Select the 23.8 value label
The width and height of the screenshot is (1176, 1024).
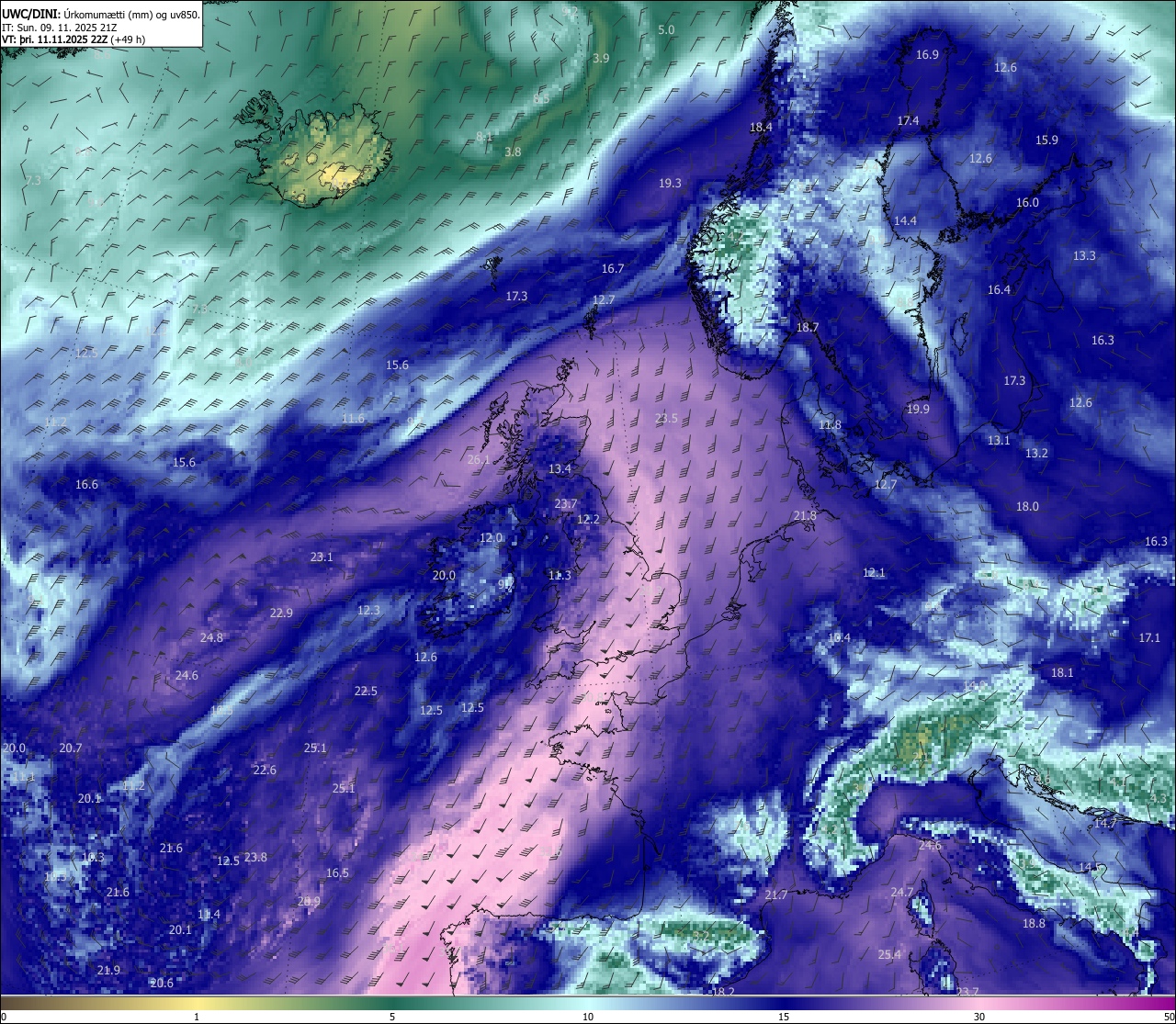click(x=255, y=857)
